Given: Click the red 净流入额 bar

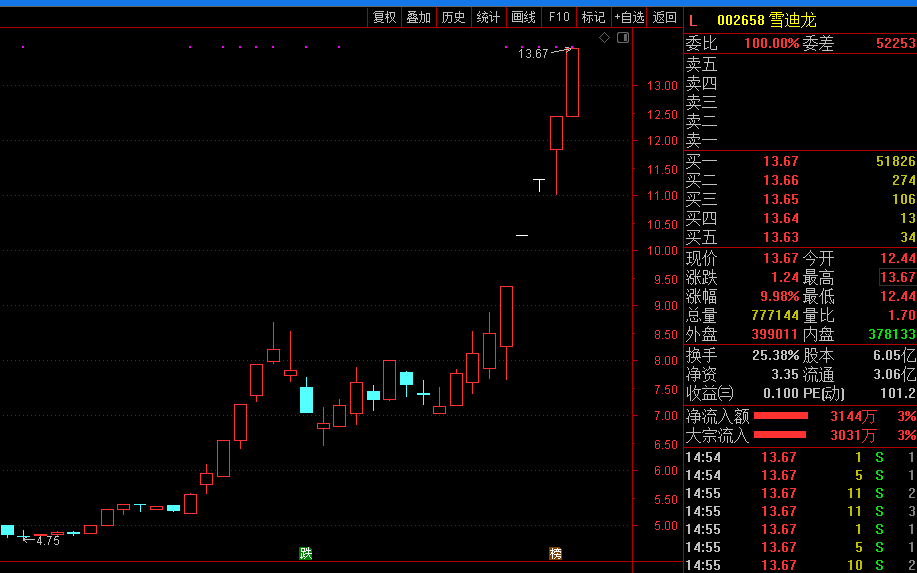Looking at the screenshot, I should tap(780, 416).
